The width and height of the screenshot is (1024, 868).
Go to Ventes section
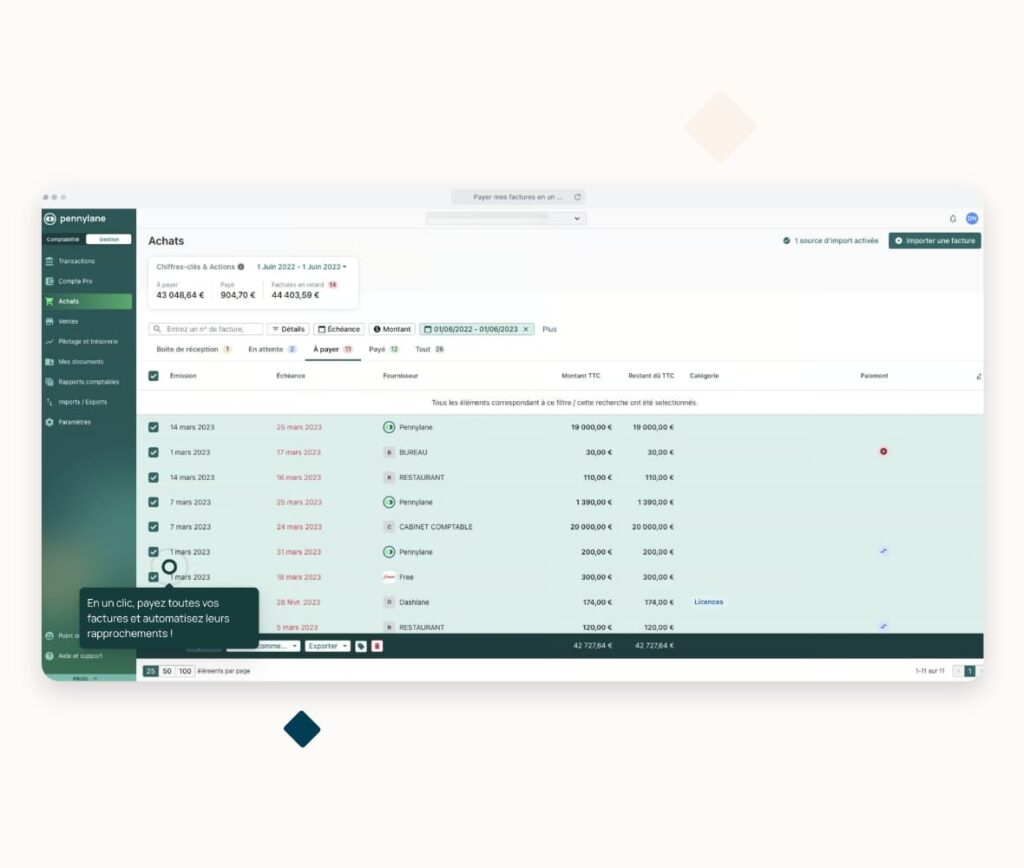click(68, 321)
